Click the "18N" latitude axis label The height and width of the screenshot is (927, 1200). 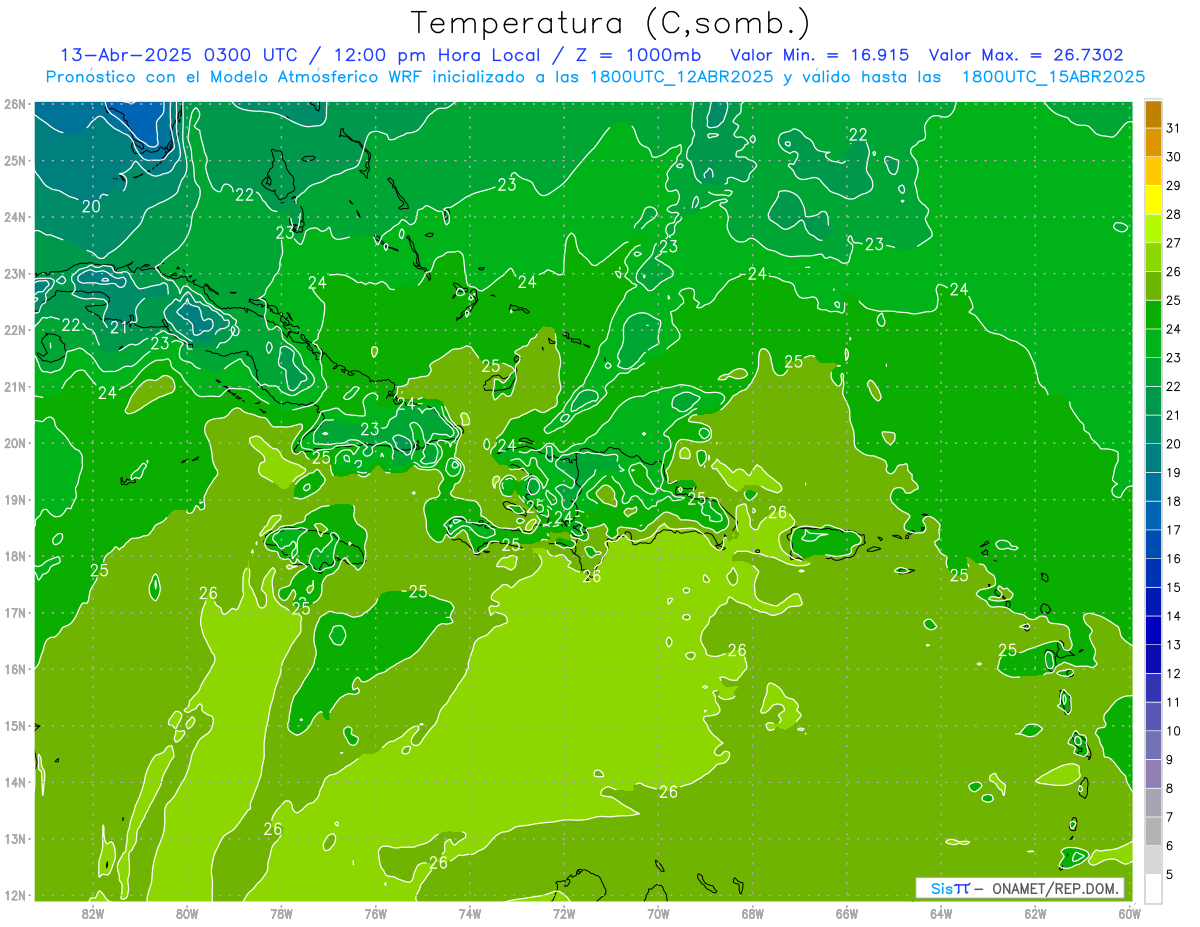[14, 556]
